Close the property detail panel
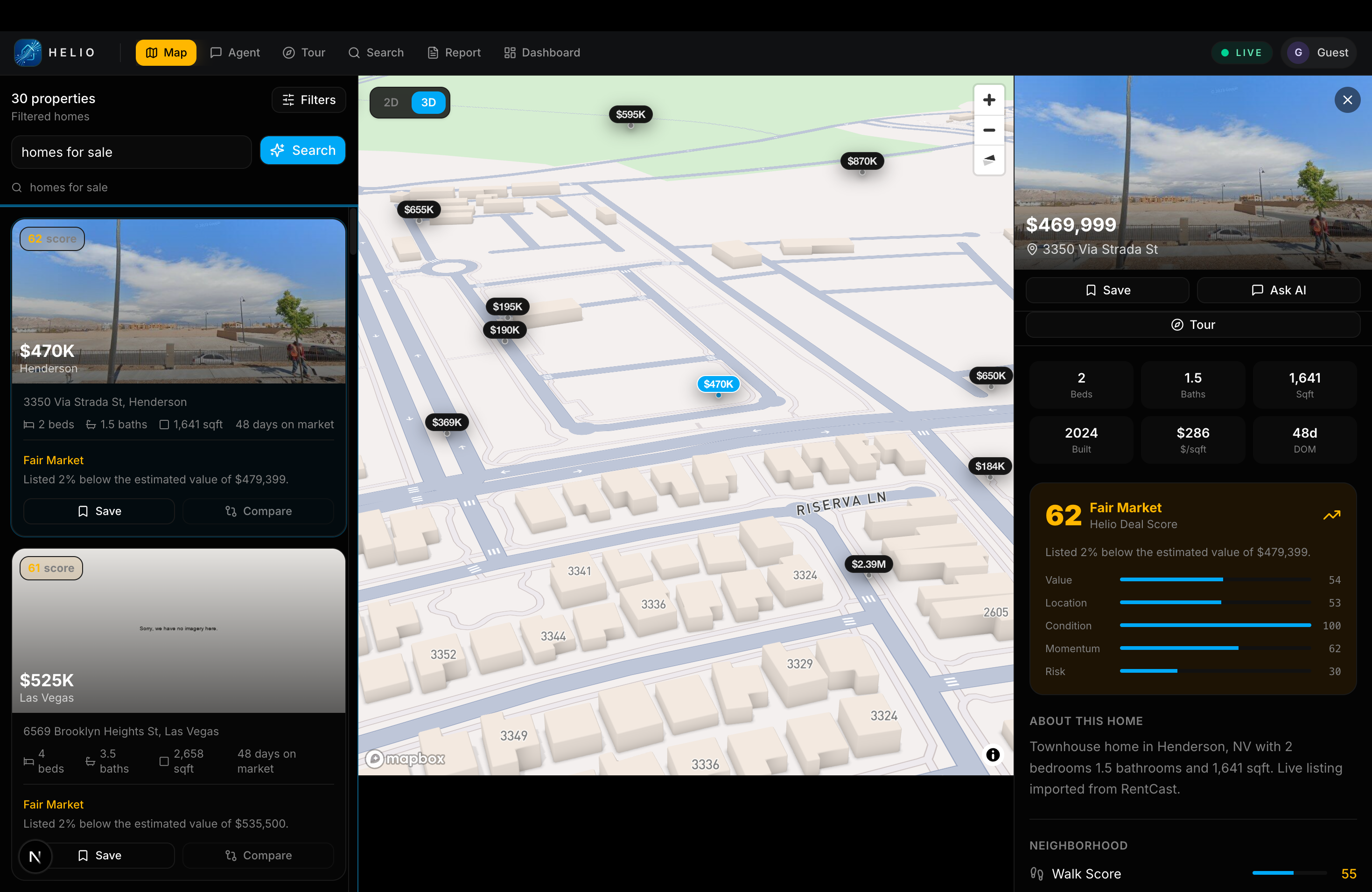Image resolution: width=1372 pixels, height=892 pixels. tap(1347, 100)
